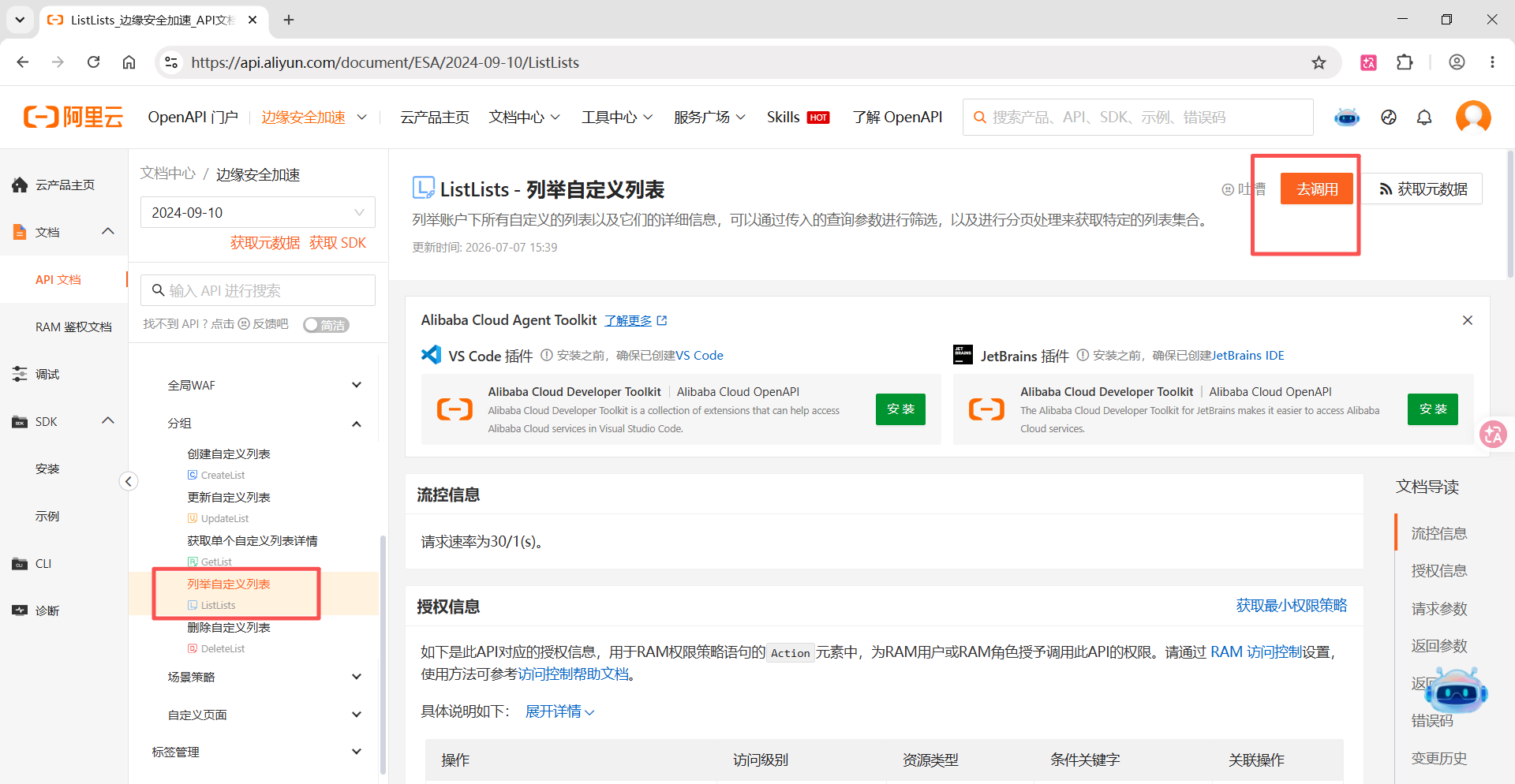The height and width of the screenshot is (784, 1515).
Task: Open 获取最小权限策略 link
Action: 1292,606
